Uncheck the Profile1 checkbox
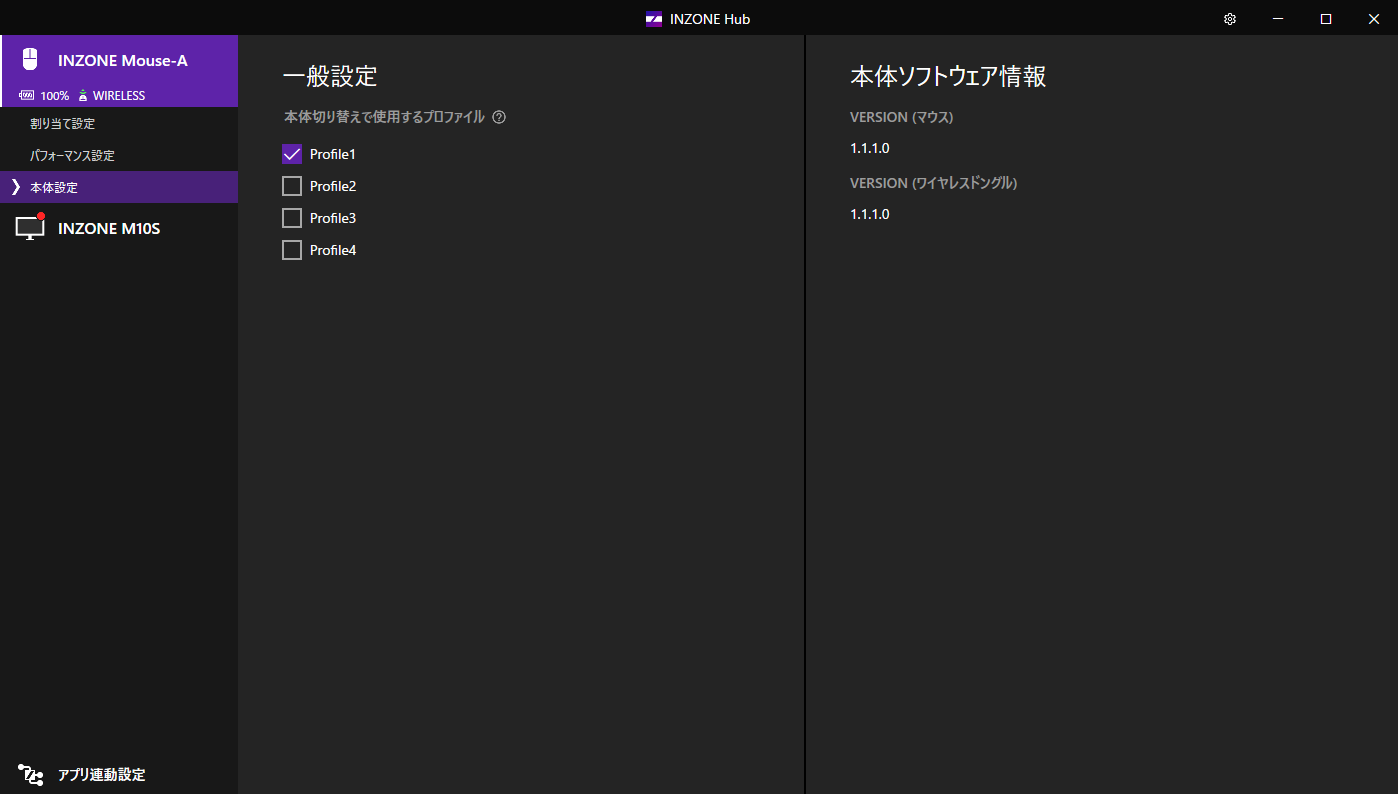Viewport: 1398px width, 794px height. pyautogui.click(x=292, y=154)
